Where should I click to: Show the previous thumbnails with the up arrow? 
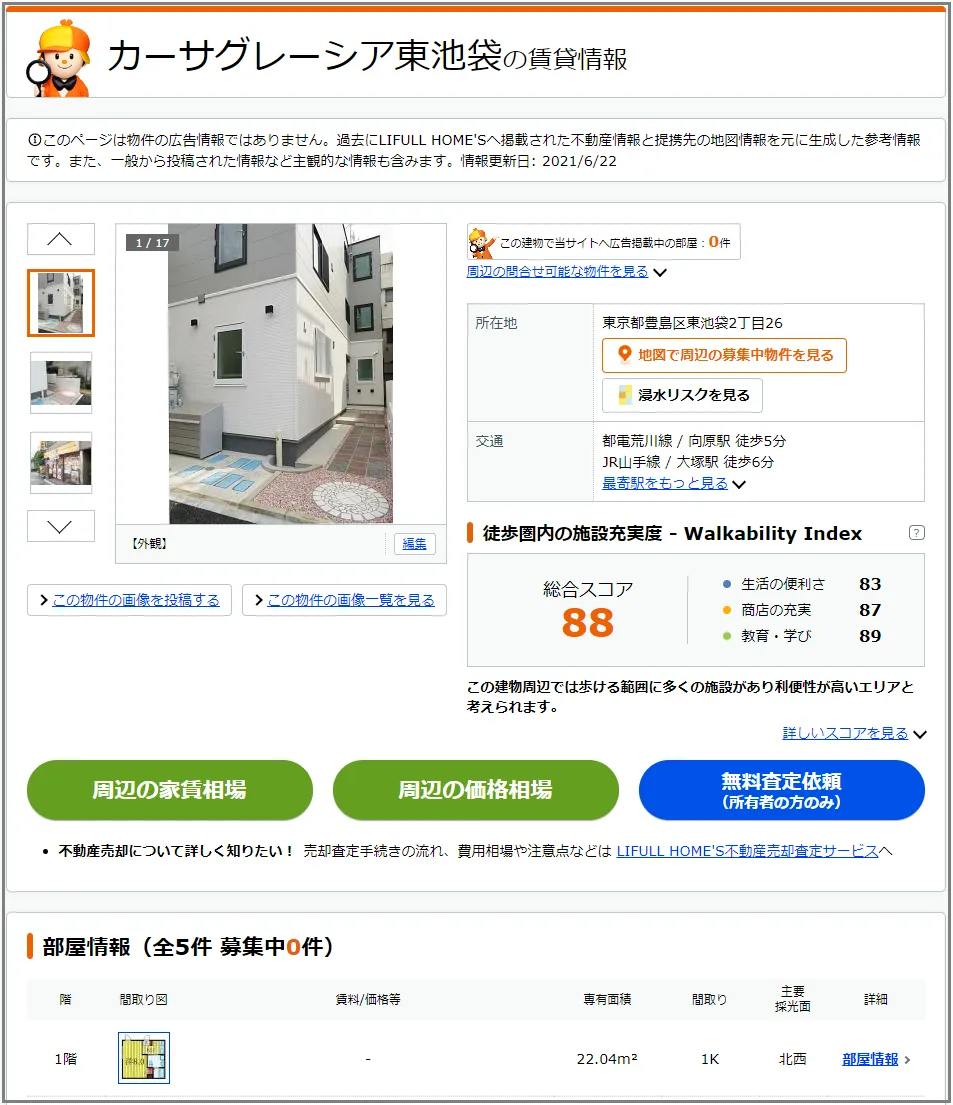[61, 239]
